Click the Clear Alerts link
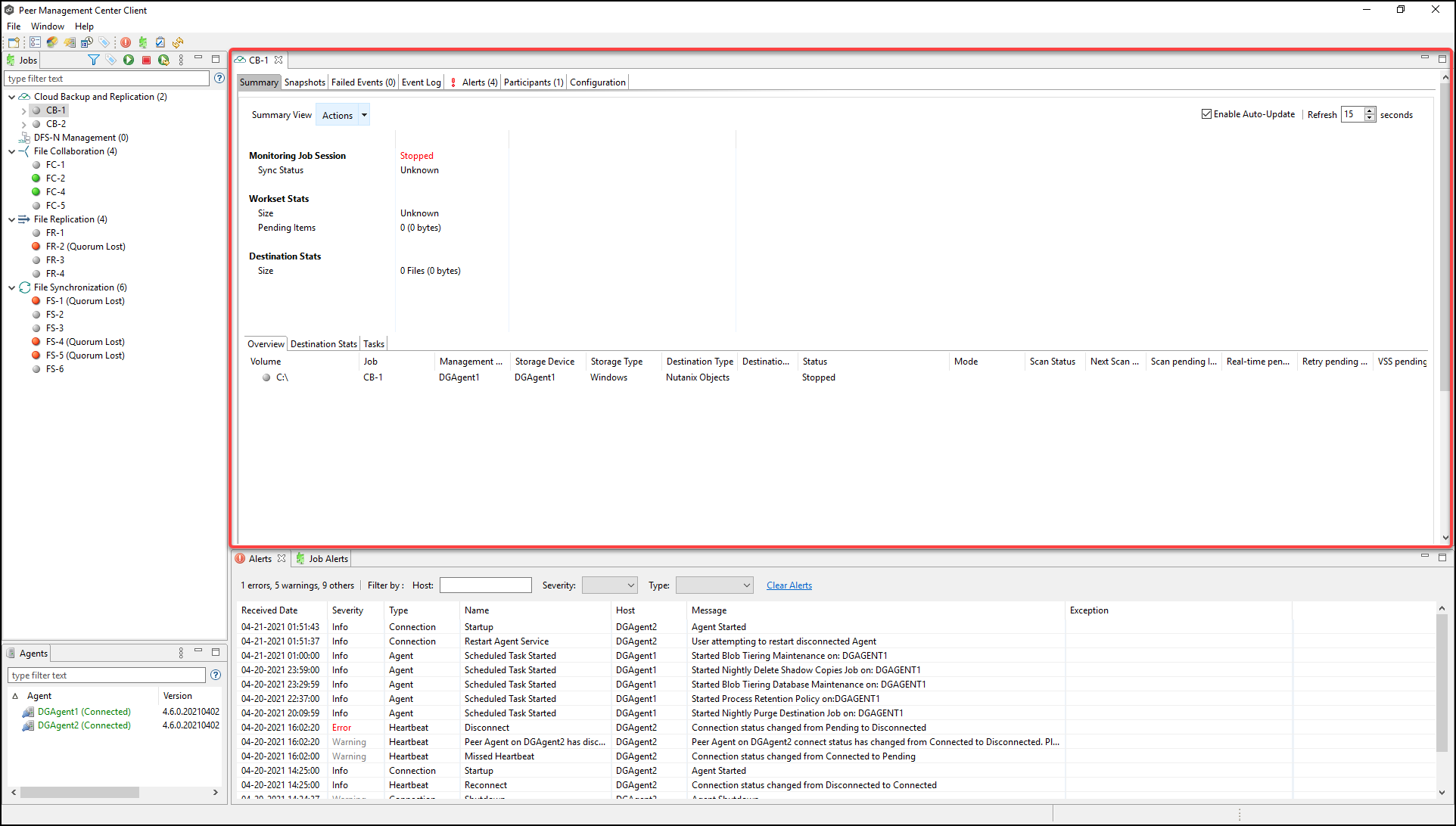This screenshot has height=826, width=1456. click(789, 585)
